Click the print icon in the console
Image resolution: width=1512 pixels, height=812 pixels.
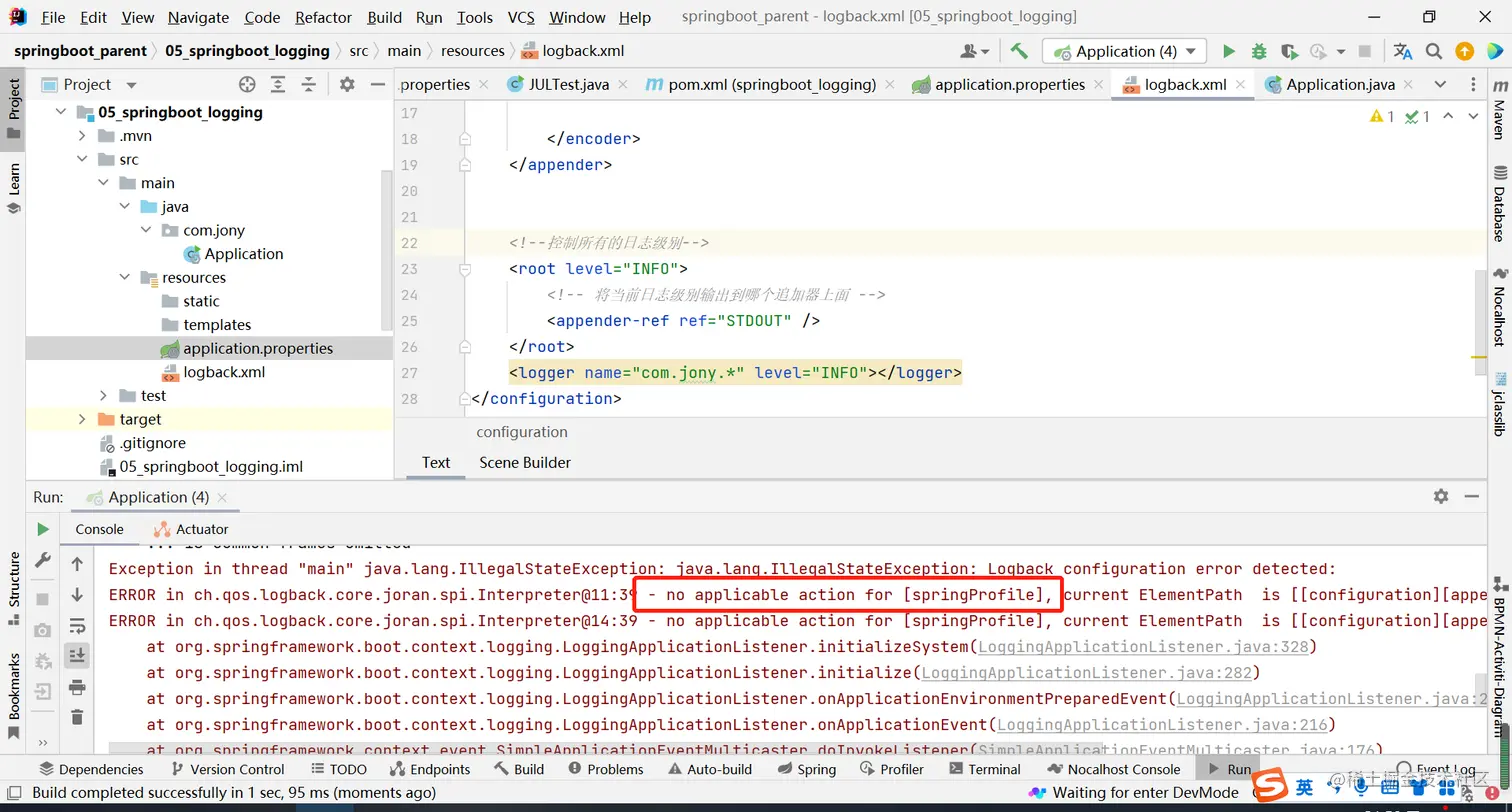pyautogui.click(x=77, y=687)
